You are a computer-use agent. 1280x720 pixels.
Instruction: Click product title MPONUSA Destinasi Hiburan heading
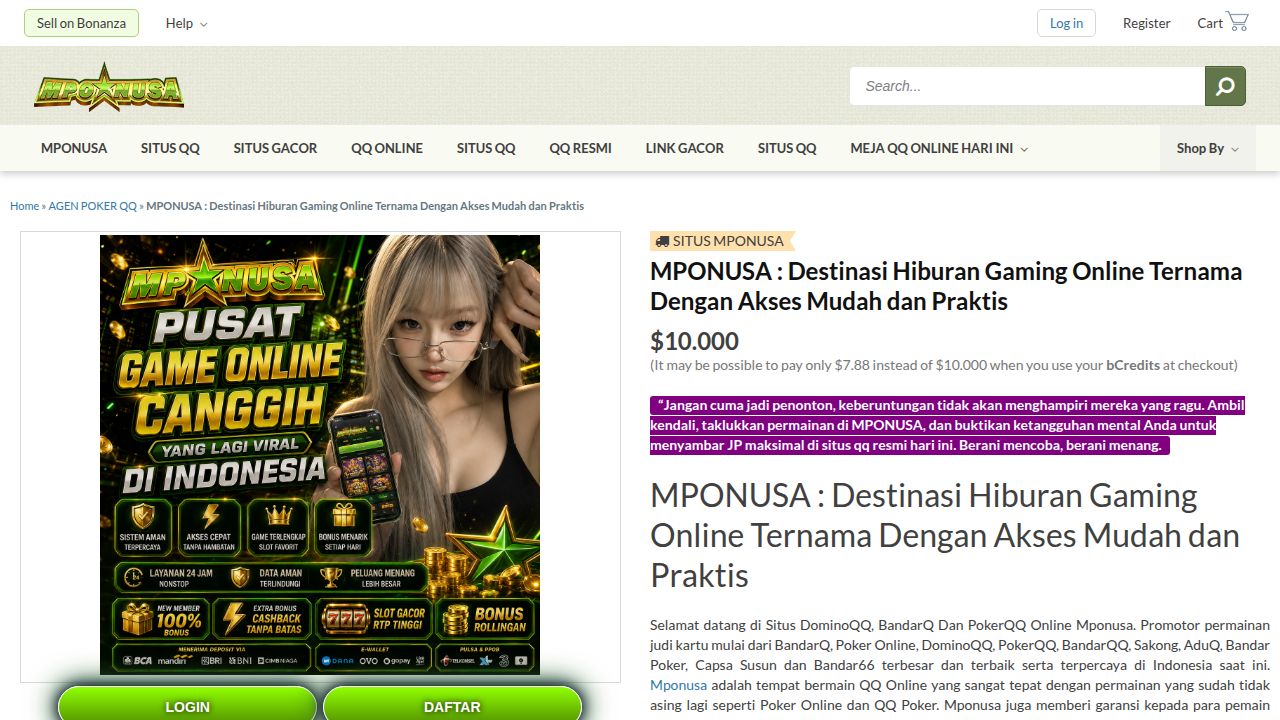pyautogui.click(x=946, y=286)
